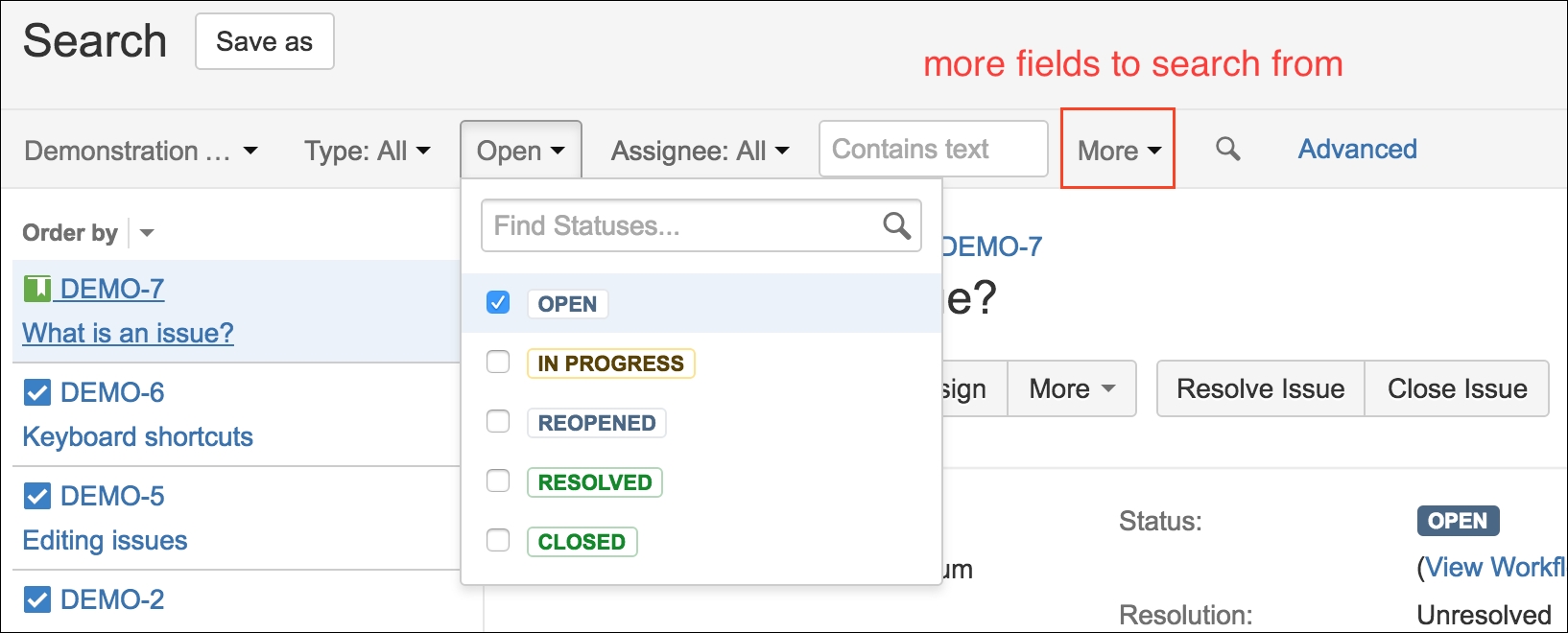Click the blue task icon beside DEMO-6
The height and width of the screenshot is (633, 1568).
tap(36, 392)
